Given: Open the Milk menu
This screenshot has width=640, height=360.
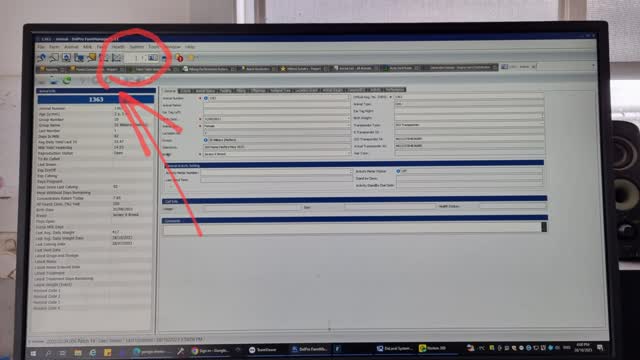Looking at the screenshot, I should 87,47.
